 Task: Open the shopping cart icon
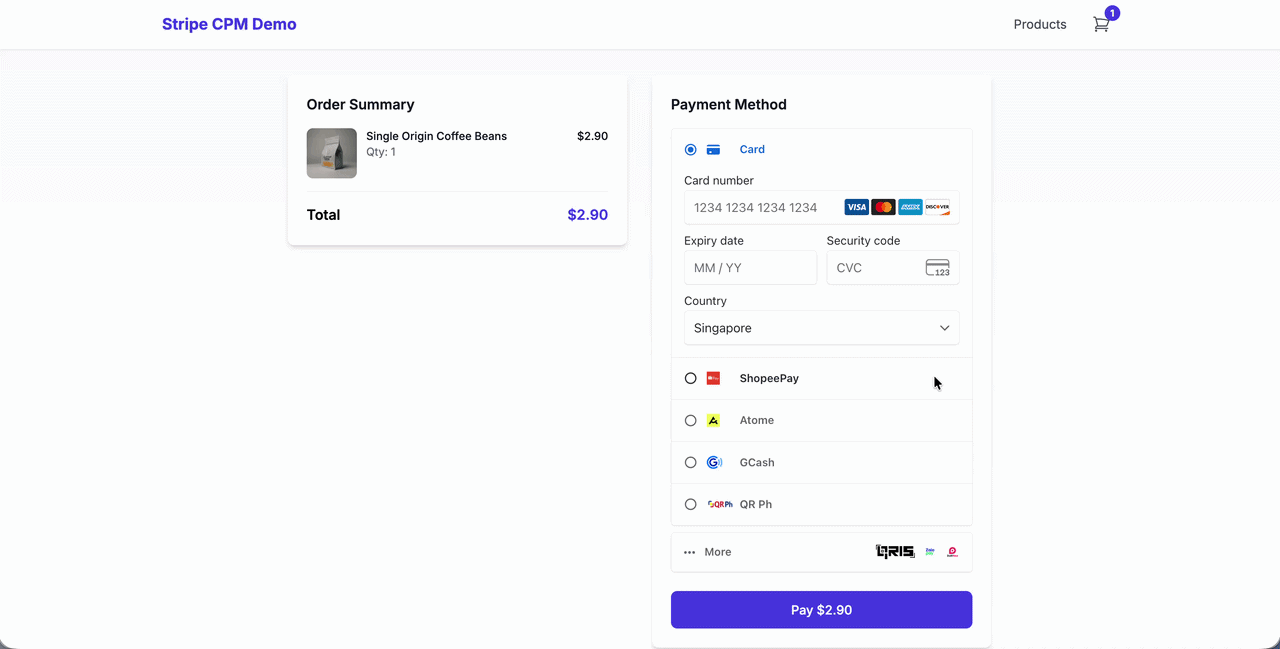pos(1101,24)
